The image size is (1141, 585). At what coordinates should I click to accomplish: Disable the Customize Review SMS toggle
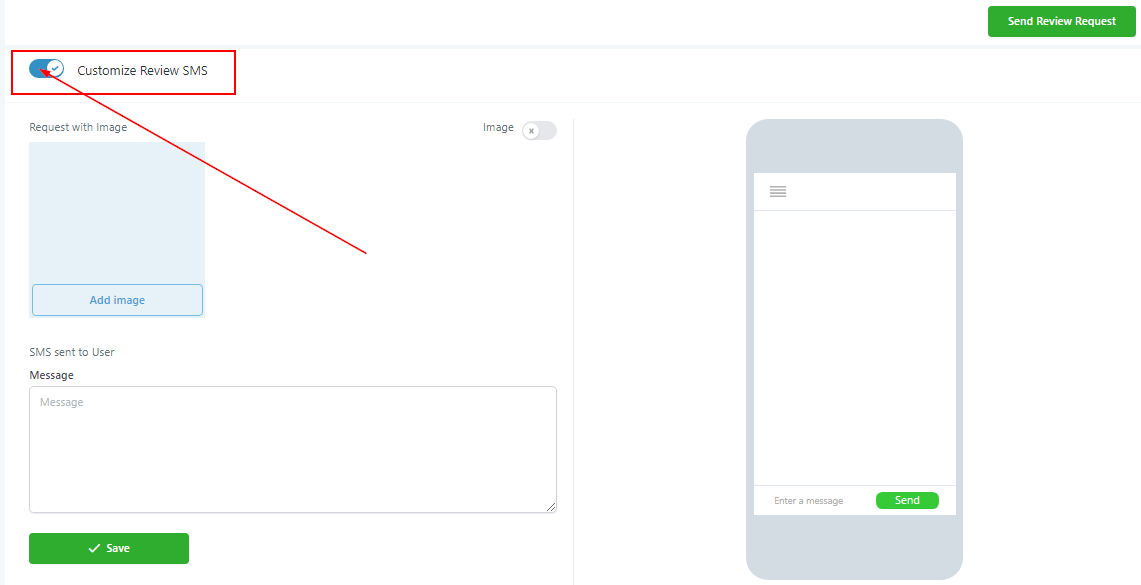coord(47,68)
